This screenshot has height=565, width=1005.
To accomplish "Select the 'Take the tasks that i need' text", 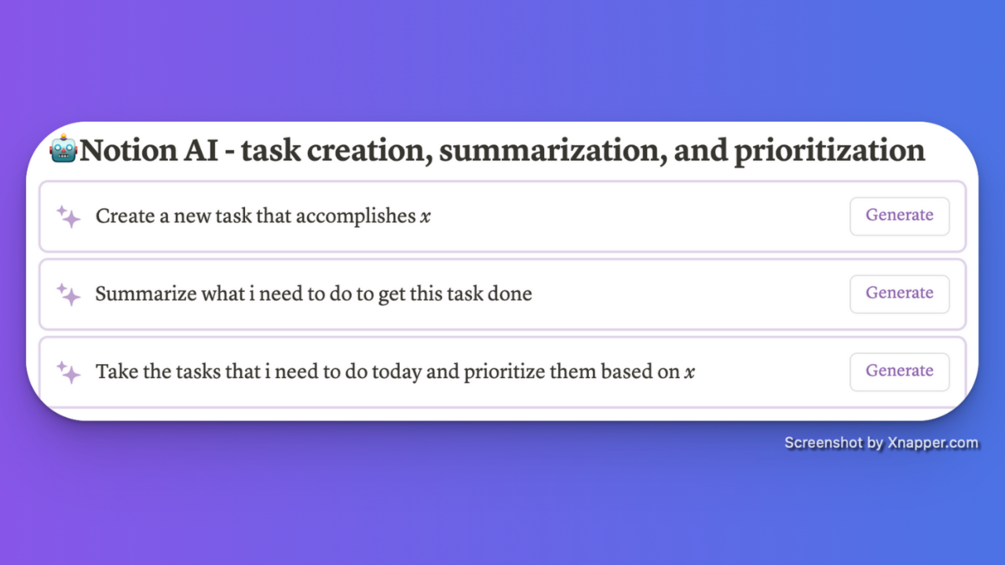I will pos(200,372).
